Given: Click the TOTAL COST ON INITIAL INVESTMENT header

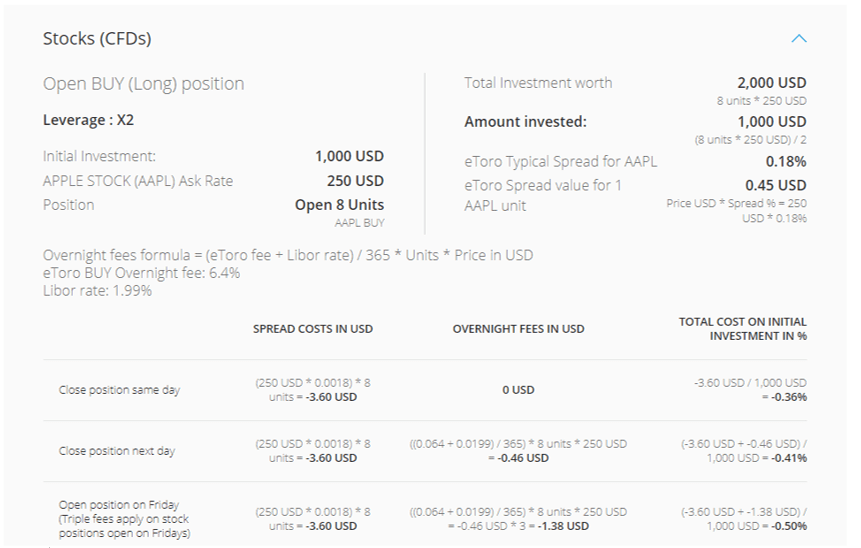Looking at the screenshot, I should pyautogui.click(x=742, y=329).
